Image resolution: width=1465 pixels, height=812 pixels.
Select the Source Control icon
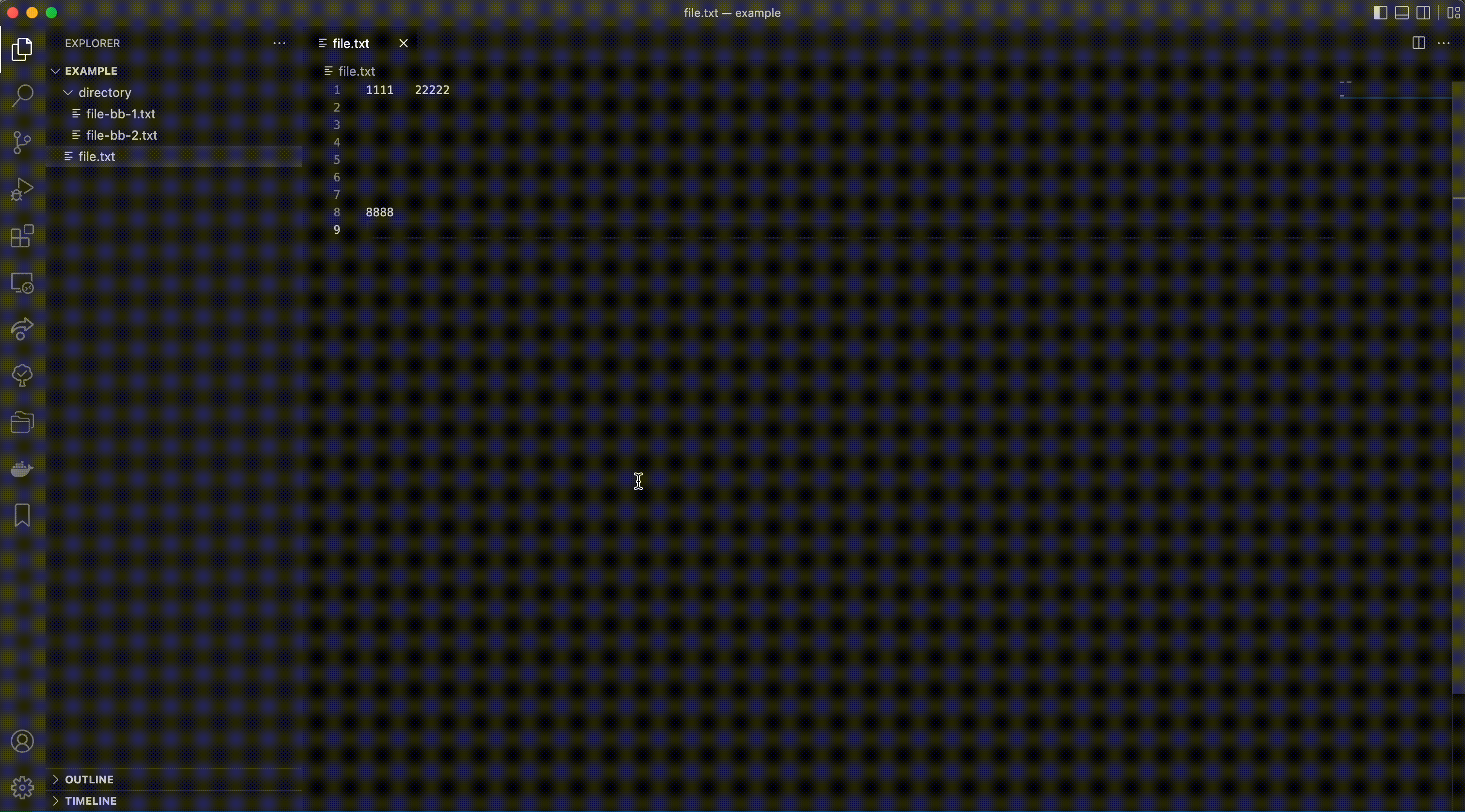22,142
